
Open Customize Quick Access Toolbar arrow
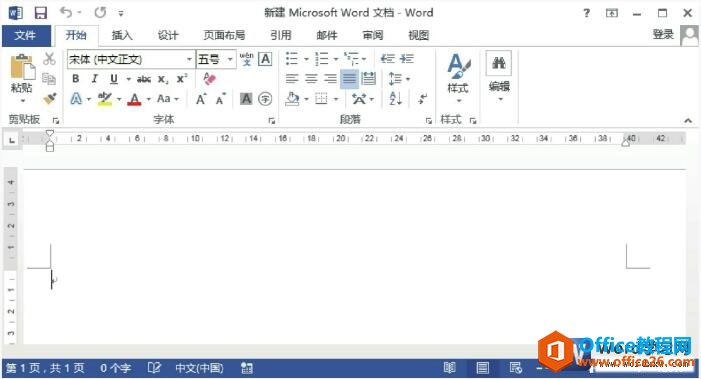[121, 13]
